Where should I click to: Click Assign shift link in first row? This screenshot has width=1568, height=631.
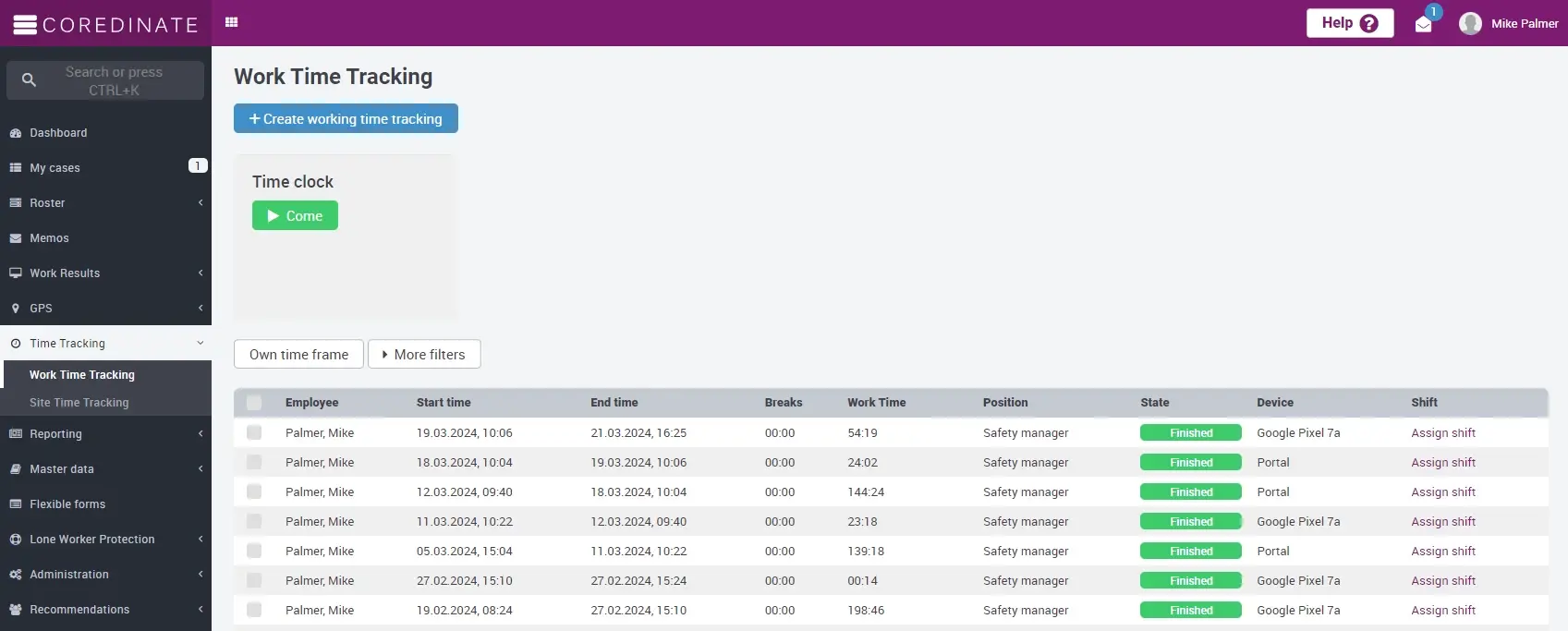click(1442, 433)
